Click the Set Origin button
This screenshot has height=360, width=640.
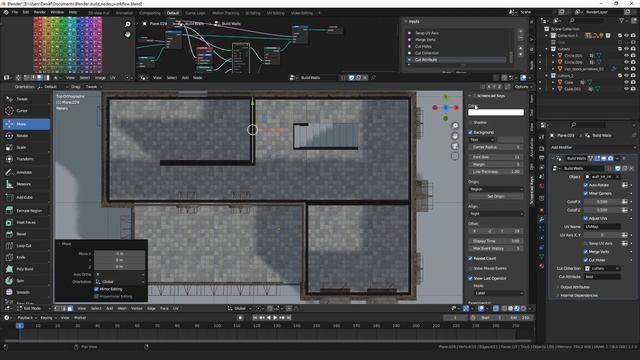point(496,196)
